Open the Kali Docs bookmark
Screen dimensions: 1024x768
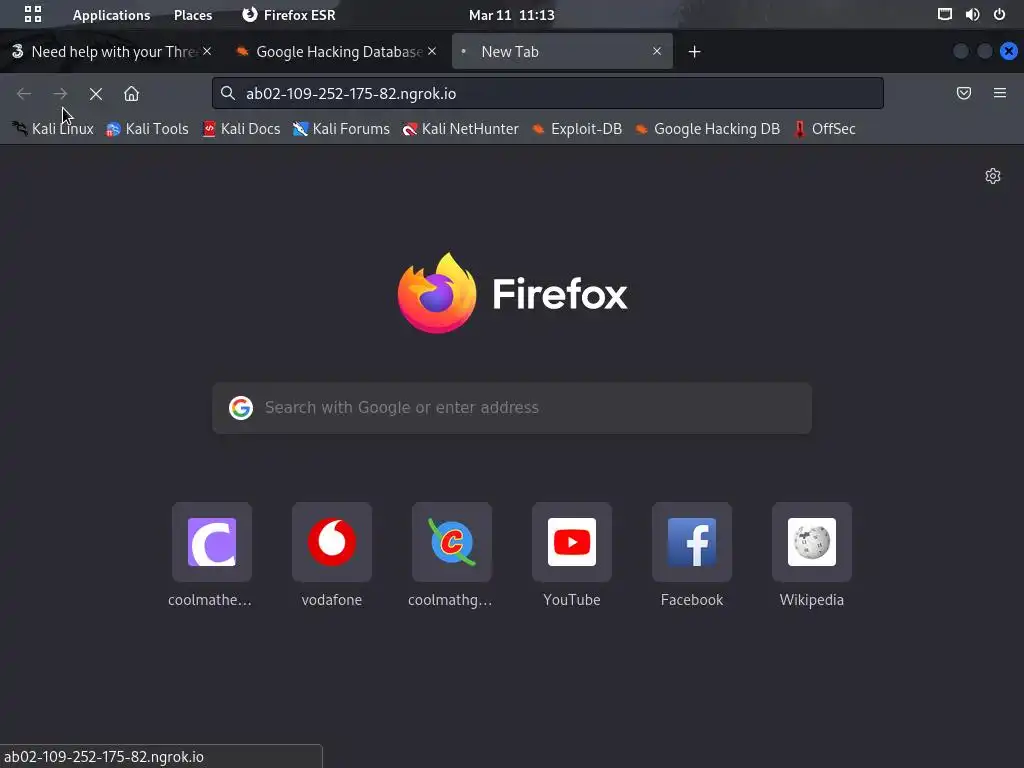[242, 129]
